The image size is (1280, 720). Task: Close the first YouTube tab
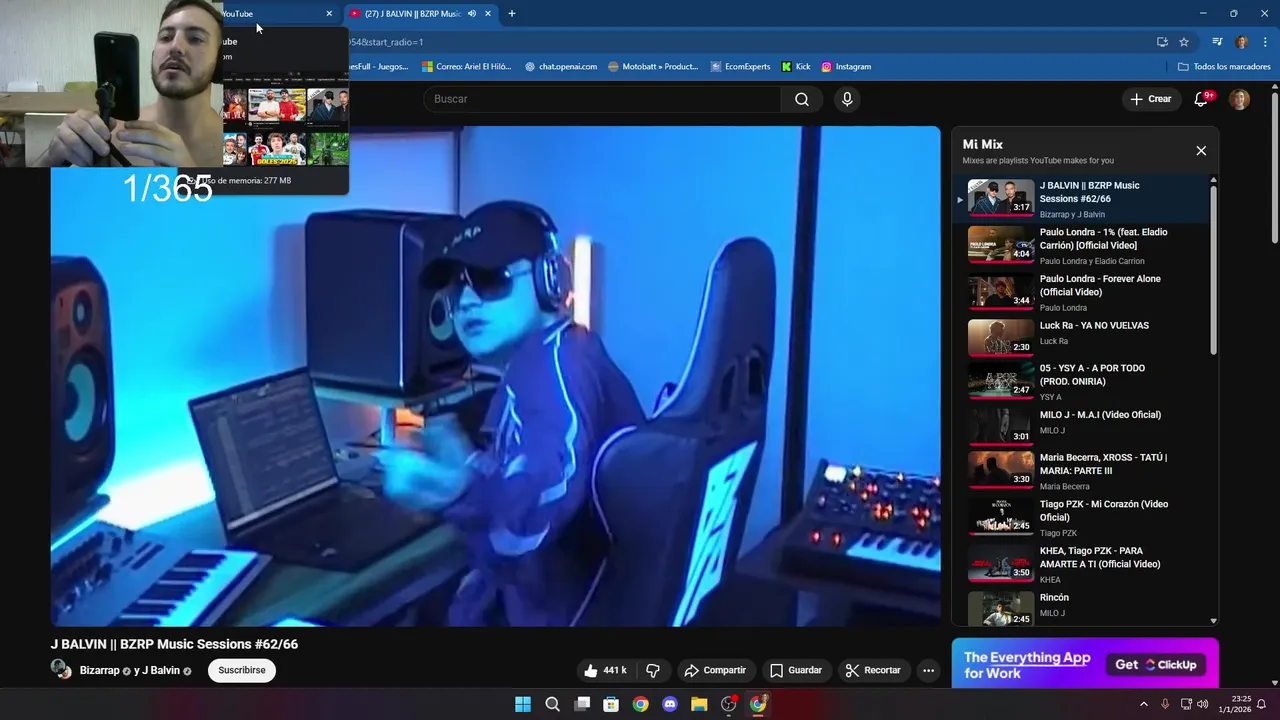329,14
